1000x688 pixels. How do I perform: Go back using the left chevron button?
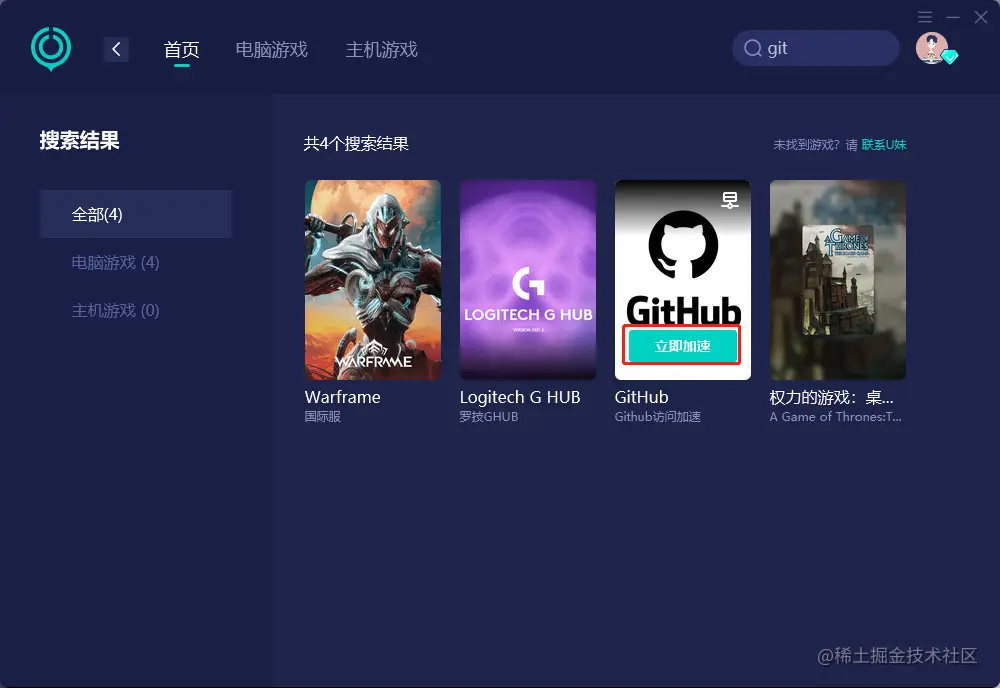pyautogui.click(x=116, y=49)
